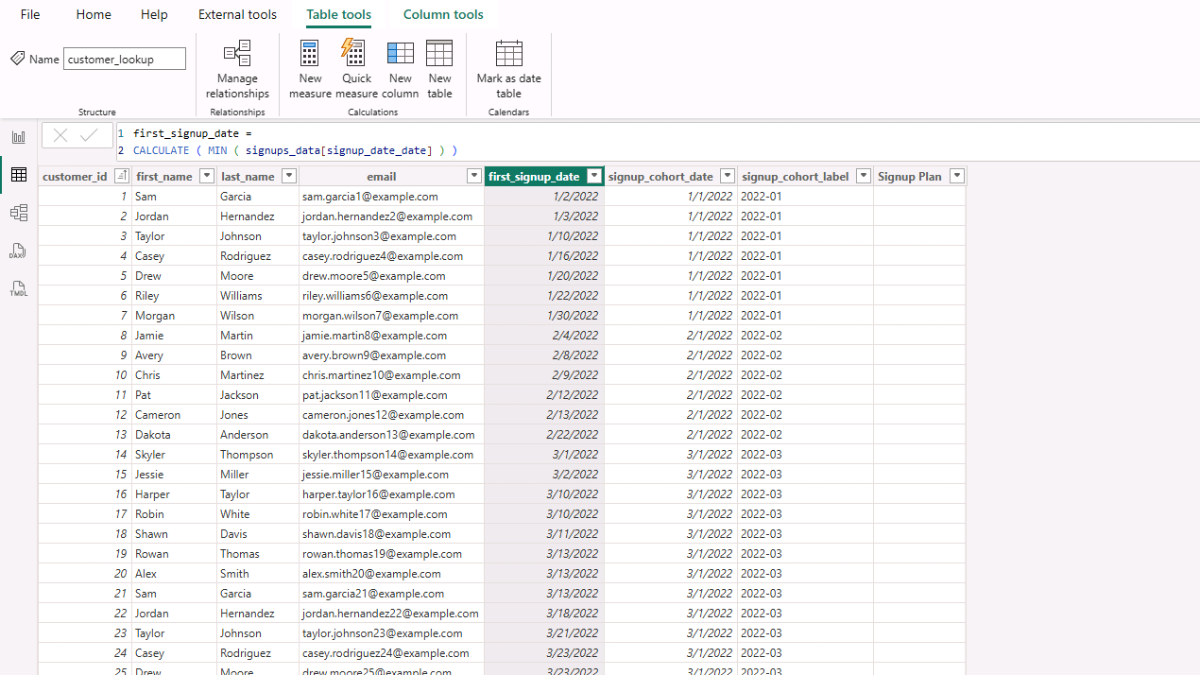Cancel formula edit with X button
Viewport: 1200px width, 675px height.
click(60, 136)
